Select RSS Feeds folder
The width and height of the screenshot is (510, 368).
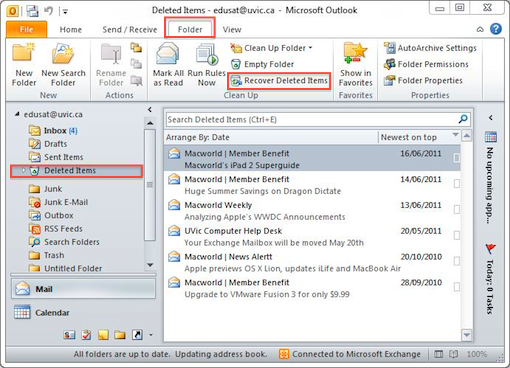(56, 229)
